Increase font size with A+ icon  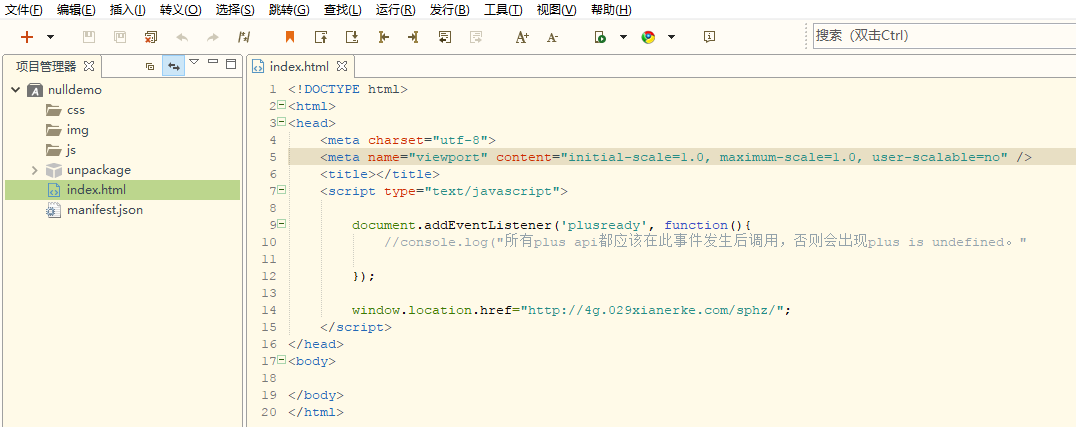[522, 37]
